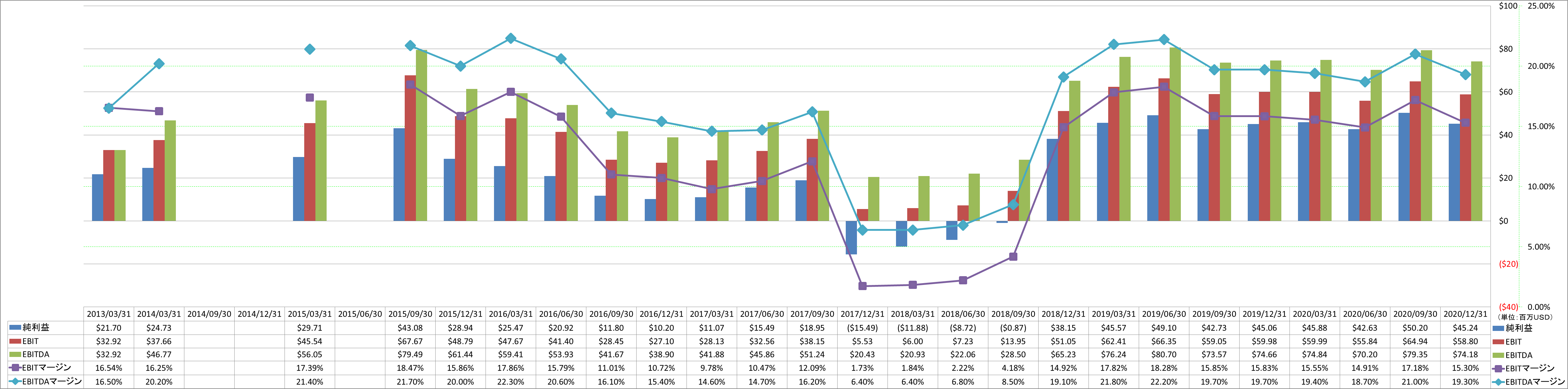1568x389 pixels.
Task: Click the EBITDA margin diamond marker at 2018/09/30
Action: (1013, 205)
